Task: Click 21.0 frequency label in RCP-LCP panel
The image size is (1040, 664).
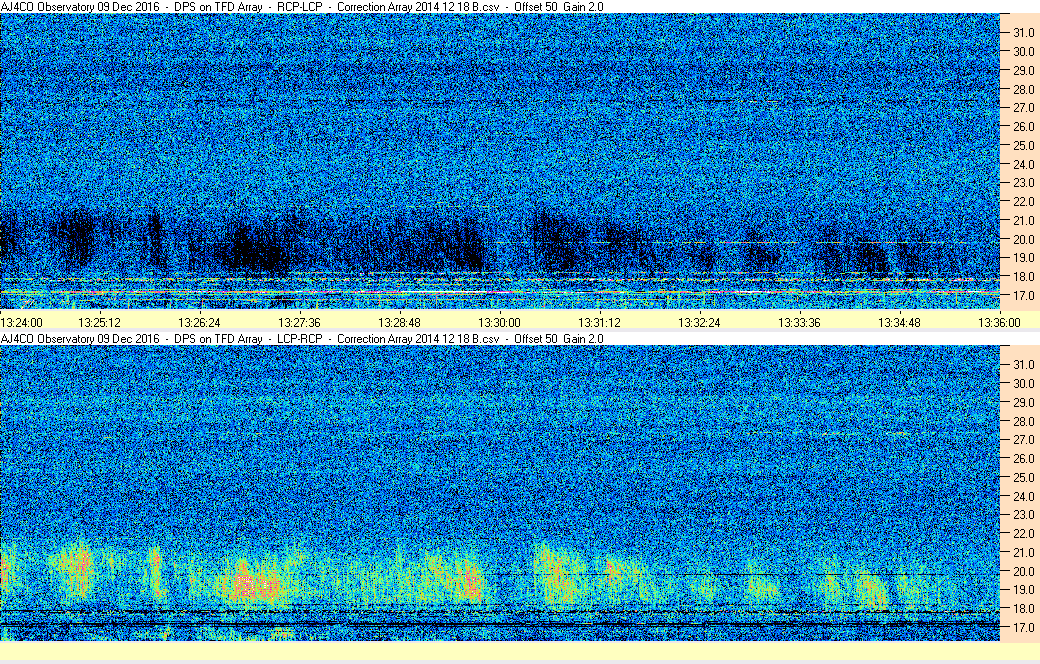Action: 1023,220
